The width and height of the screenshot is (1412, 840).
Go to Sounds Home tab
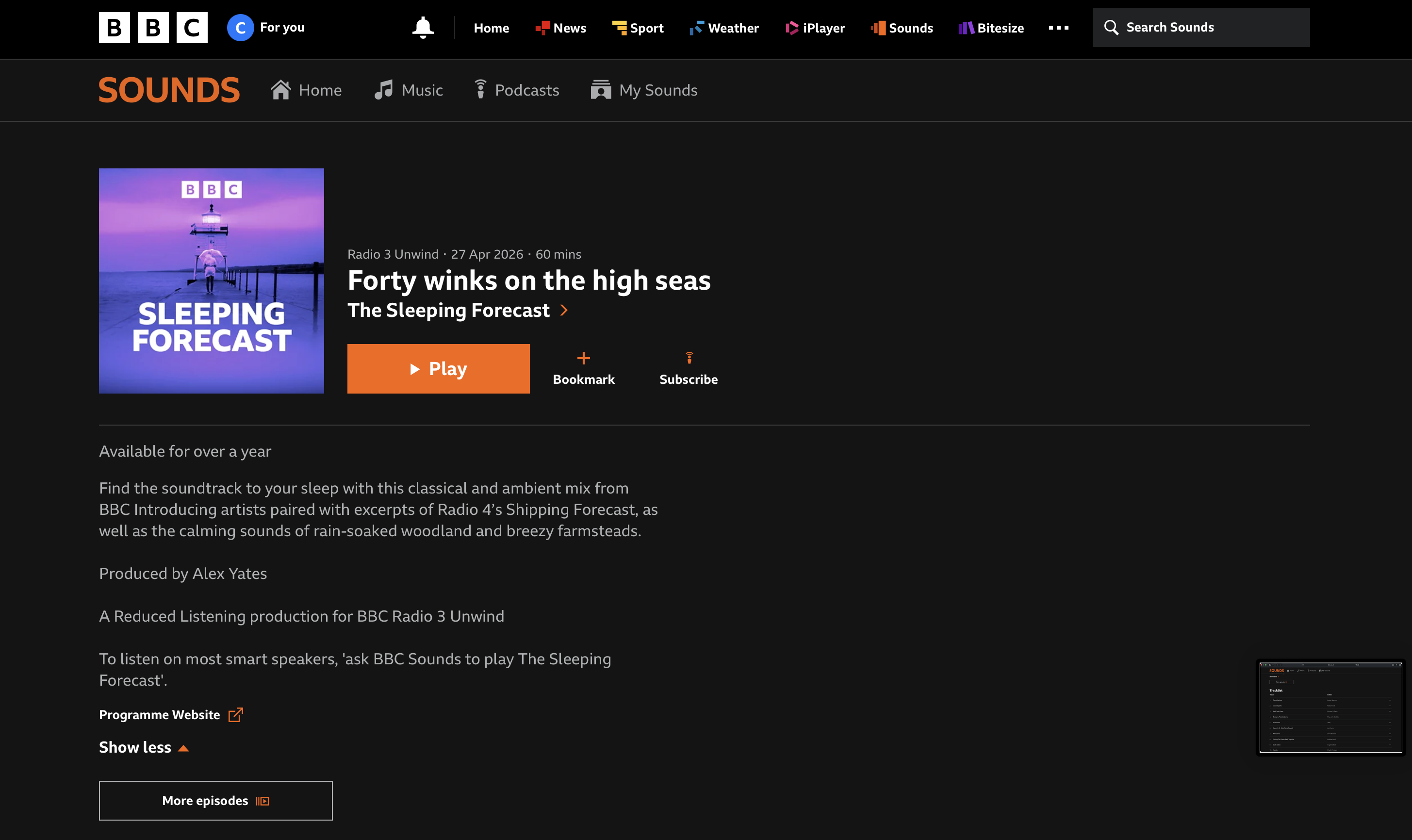306,90
